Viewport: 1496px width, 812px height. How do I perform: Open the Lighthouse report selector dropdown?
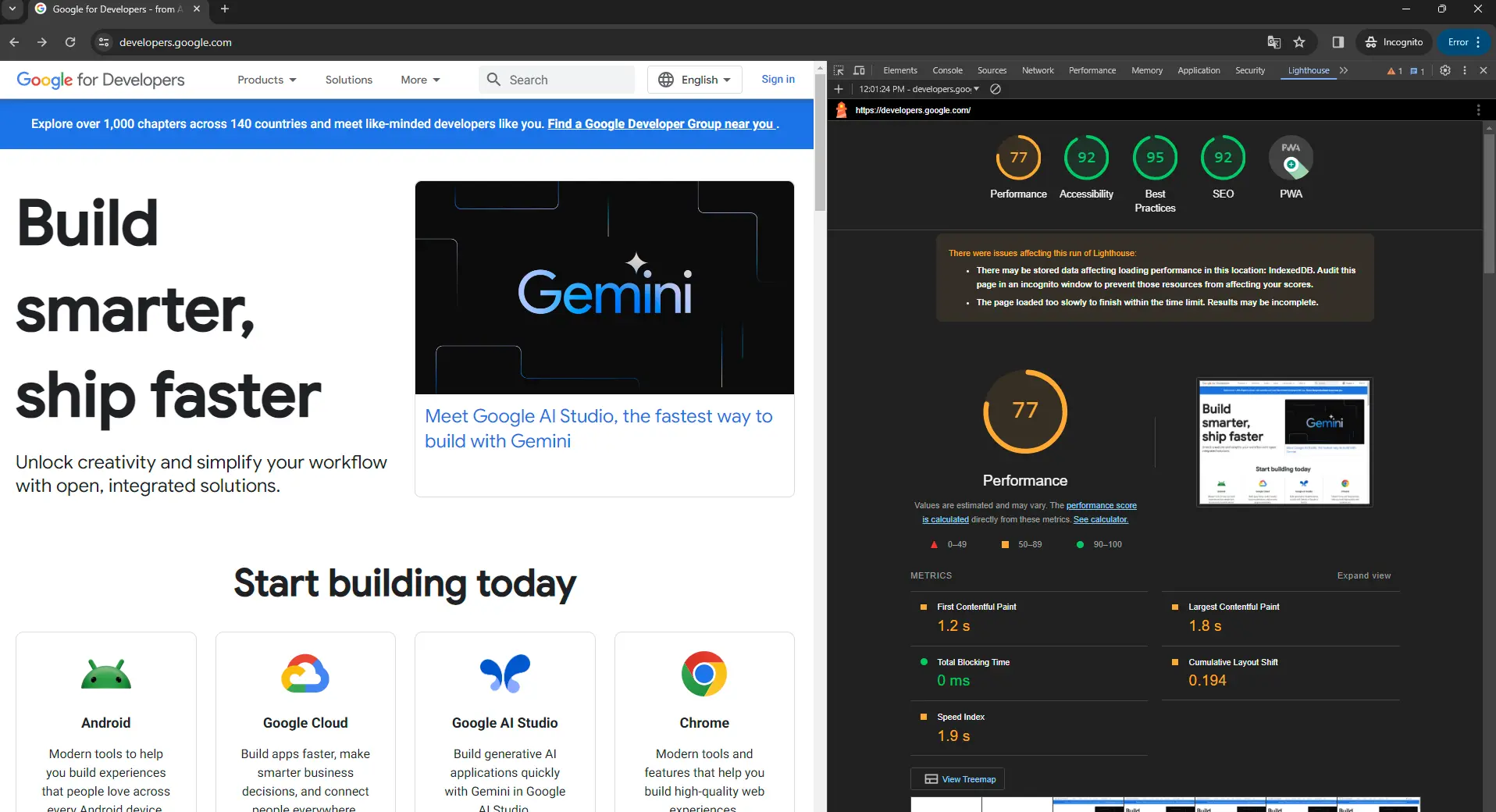(x=919, y=89)
